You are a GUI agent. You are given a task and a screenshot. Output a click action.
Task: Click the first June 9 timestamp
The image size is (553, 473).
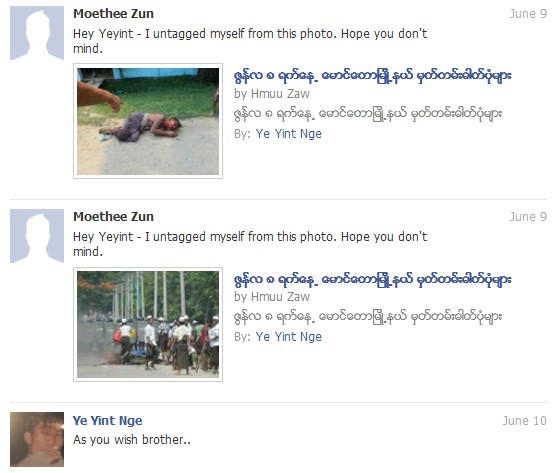coord(528,14)
